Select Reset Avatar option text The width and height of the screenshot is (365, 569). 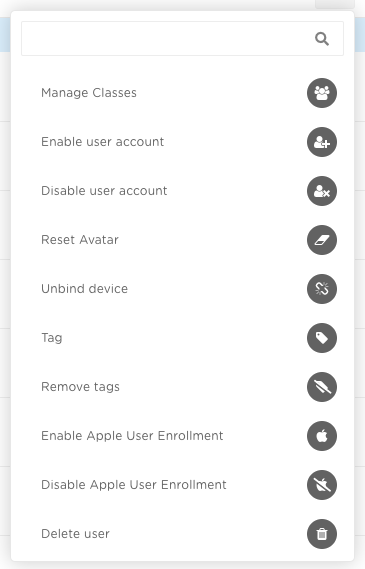(x=80, y=240)
